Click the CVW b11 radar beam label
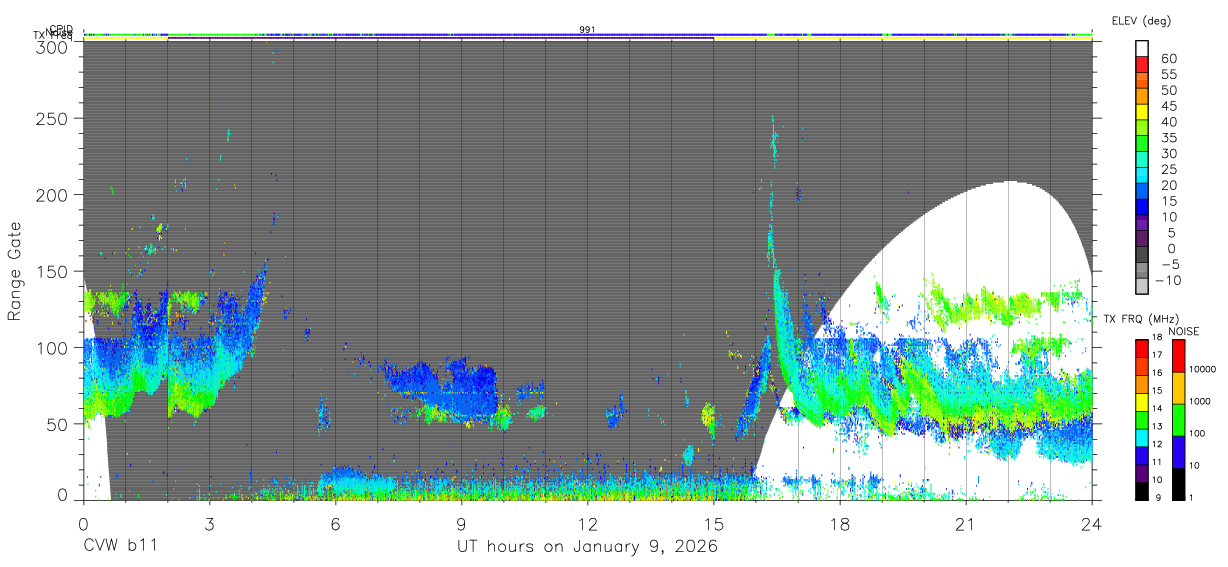This screenshot has height=567, width=1228. pos(120,547)
